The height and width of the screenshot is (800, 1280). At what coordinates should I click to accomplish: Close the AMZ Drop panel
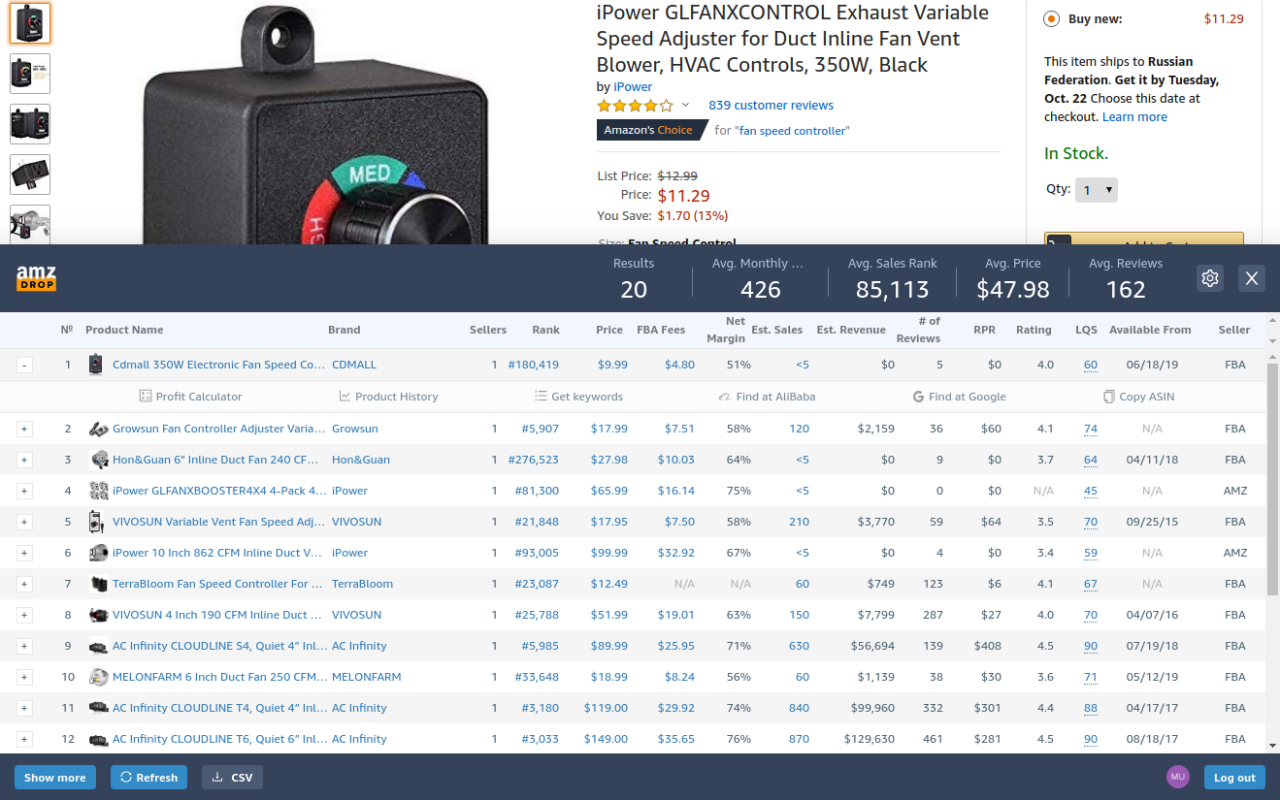pos(1252,278)
